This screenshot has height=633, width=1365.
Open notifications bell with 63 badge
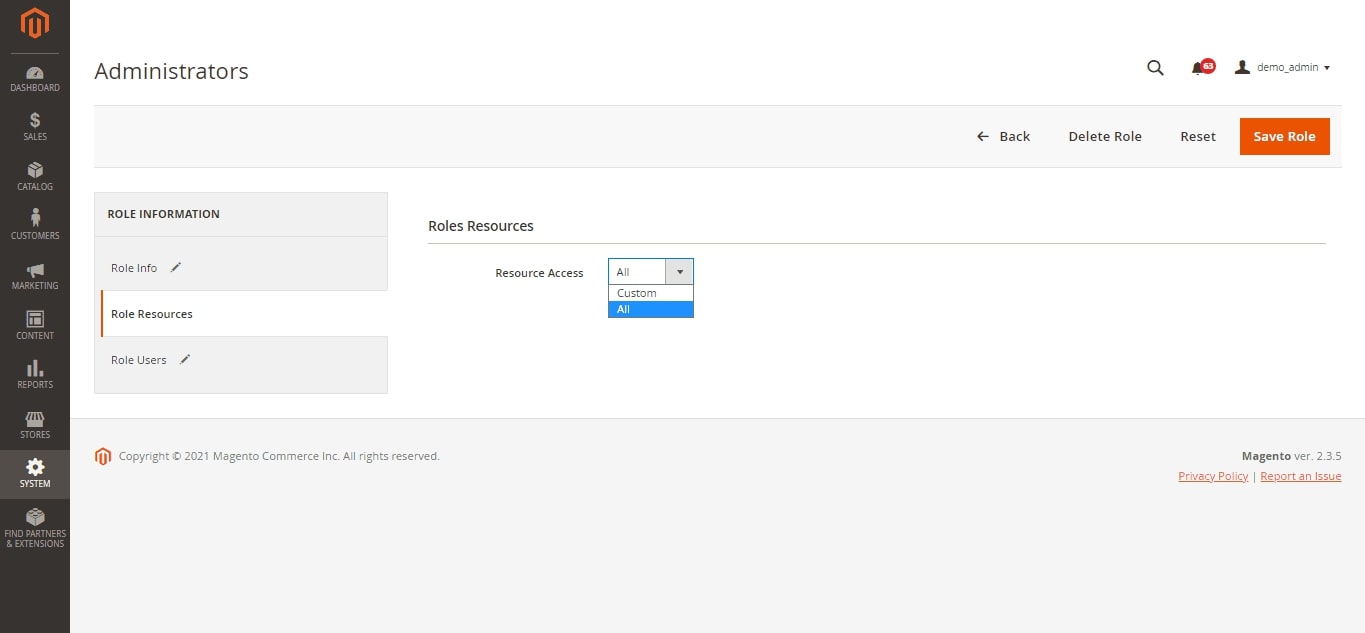1202,67
